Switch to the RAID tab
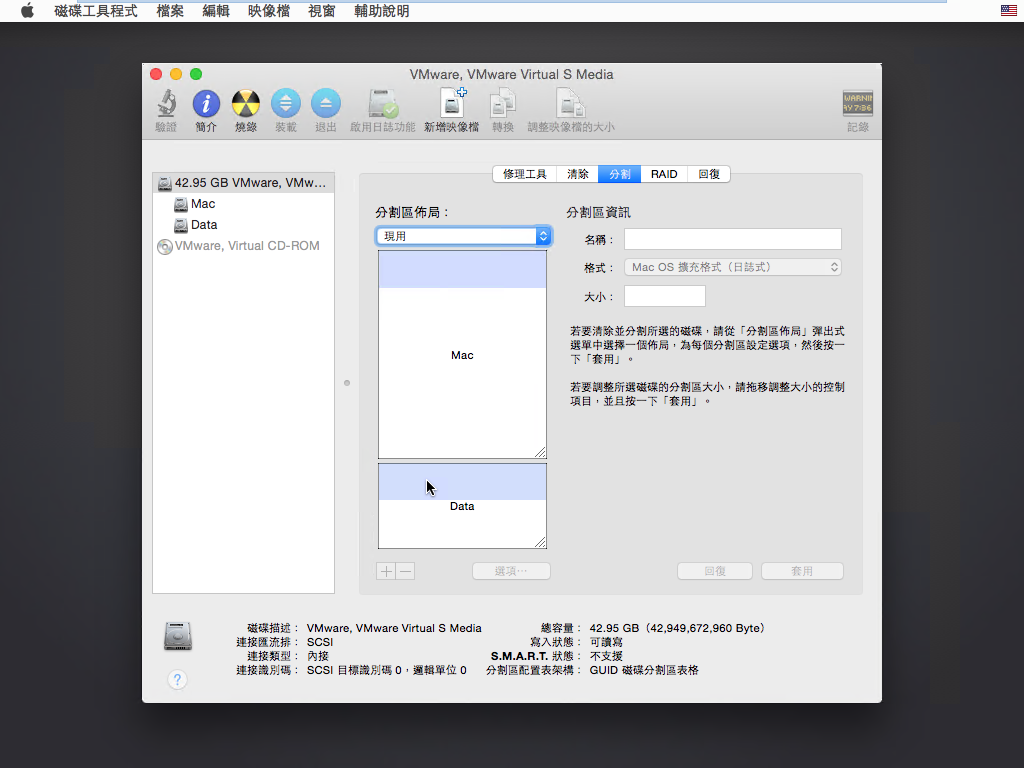Viewport: 1024px width, 768px height. point(664,174)
